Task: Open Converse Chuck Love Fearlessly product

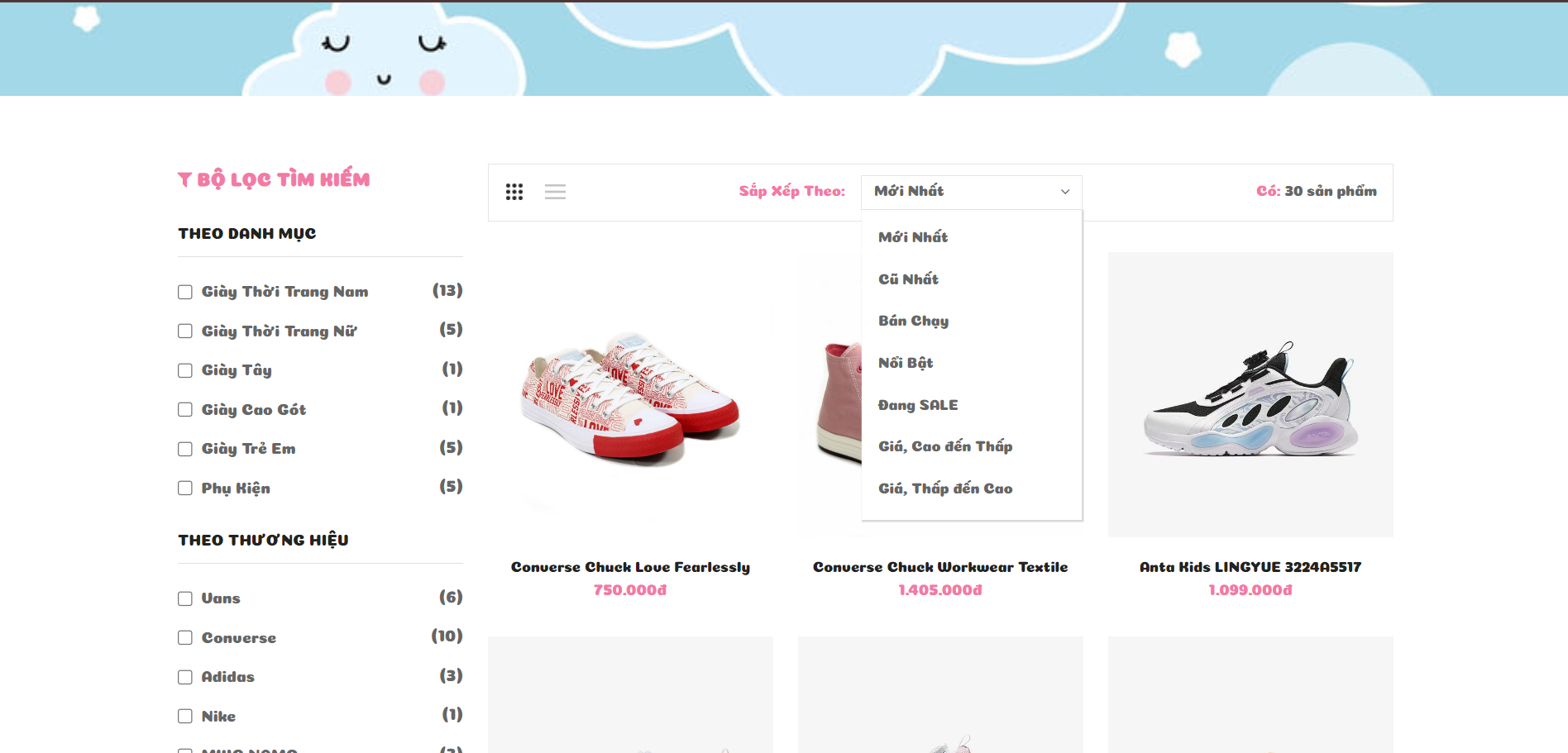Action: [x=630, y=567]
